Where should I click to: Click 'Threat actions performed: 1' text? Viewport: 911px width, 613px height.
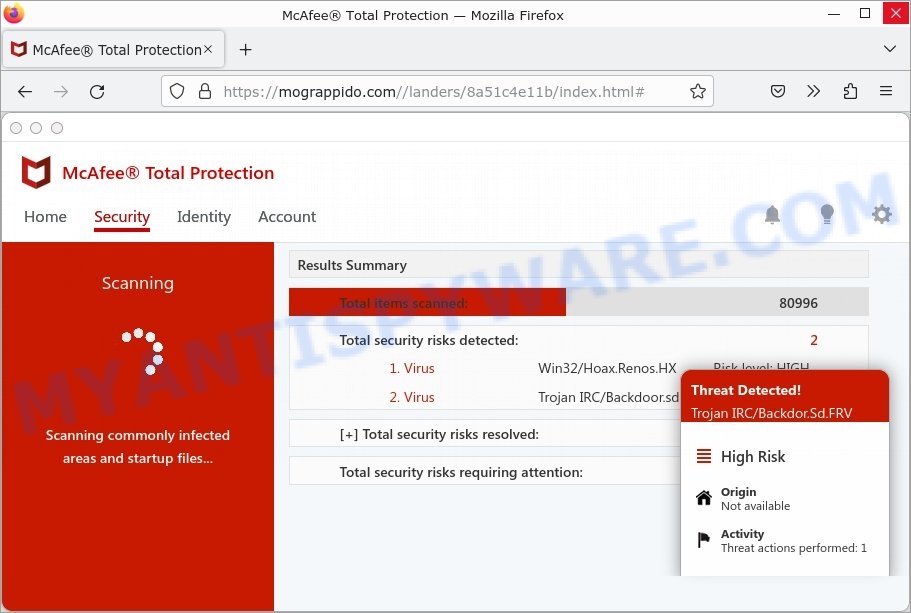click(x=794, y=548)
